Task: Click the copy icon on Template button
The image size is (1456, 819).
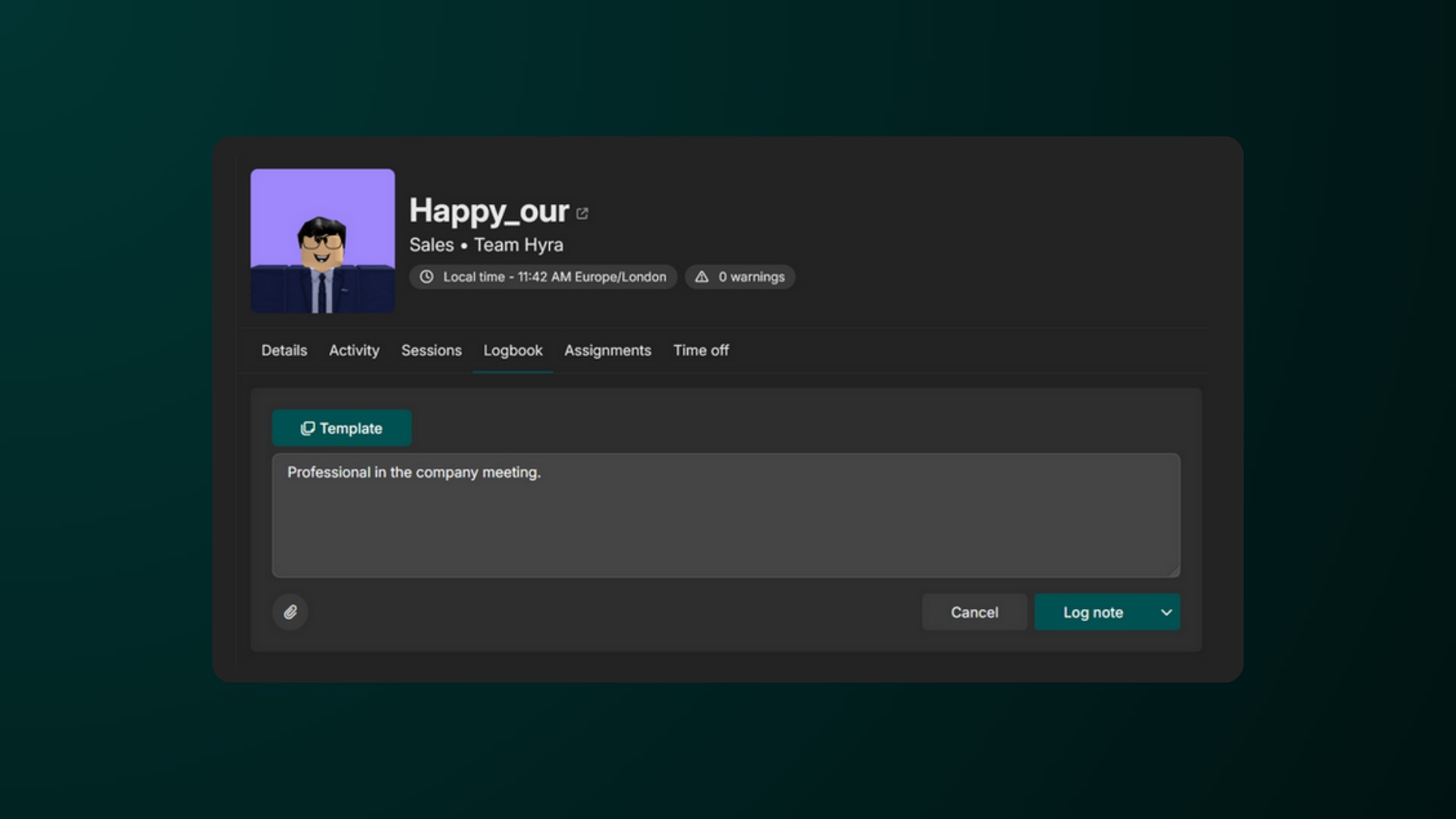Action: 307,428
